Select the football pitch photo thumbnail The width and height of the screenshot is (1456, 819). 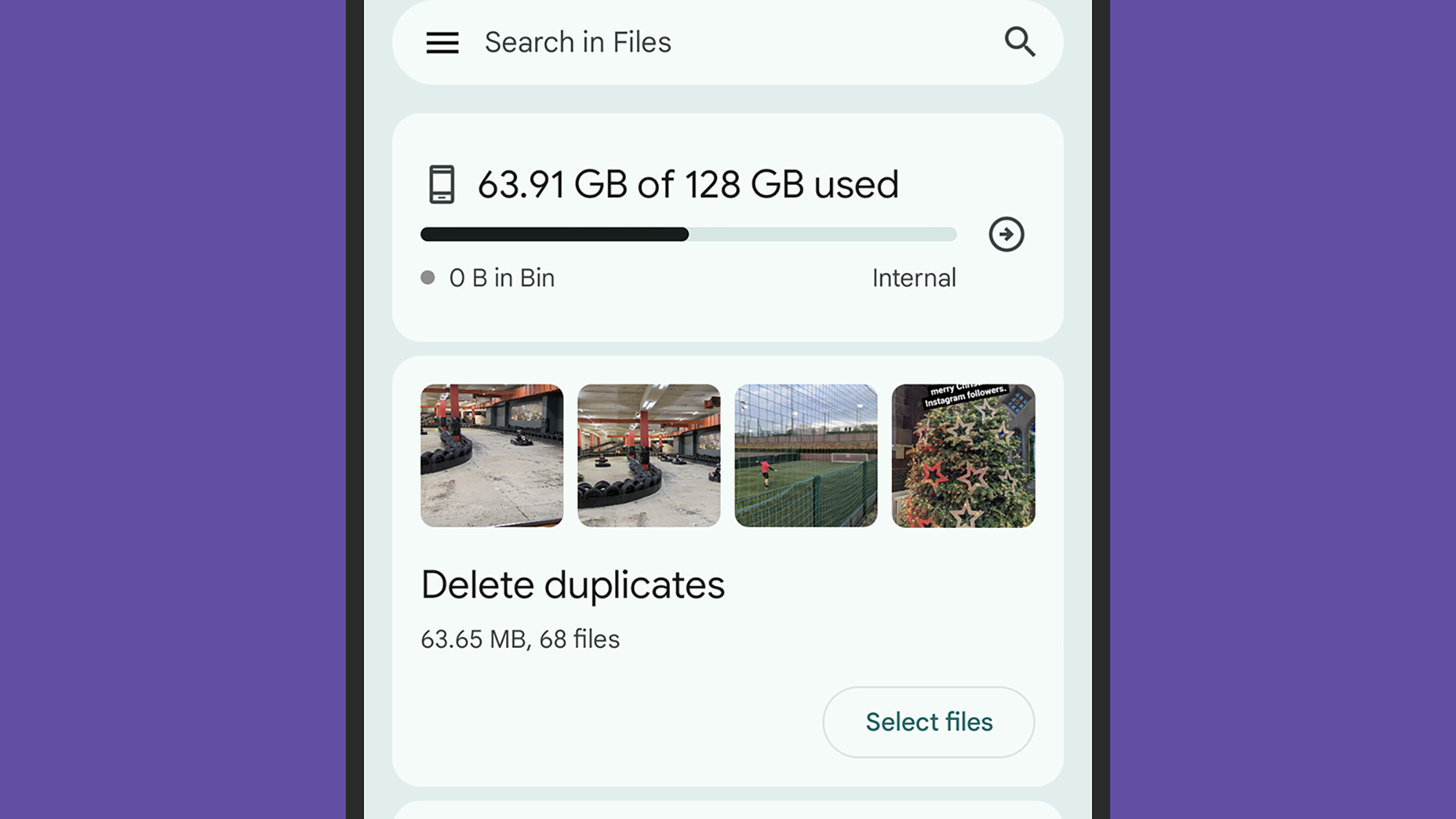click(806, 453)
